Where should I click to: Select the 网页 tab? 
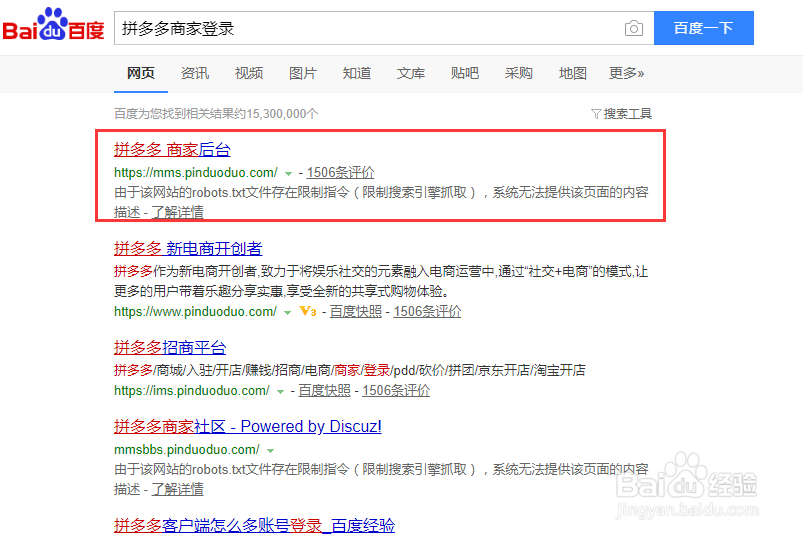pyautogui.click(x=141, y=73)
